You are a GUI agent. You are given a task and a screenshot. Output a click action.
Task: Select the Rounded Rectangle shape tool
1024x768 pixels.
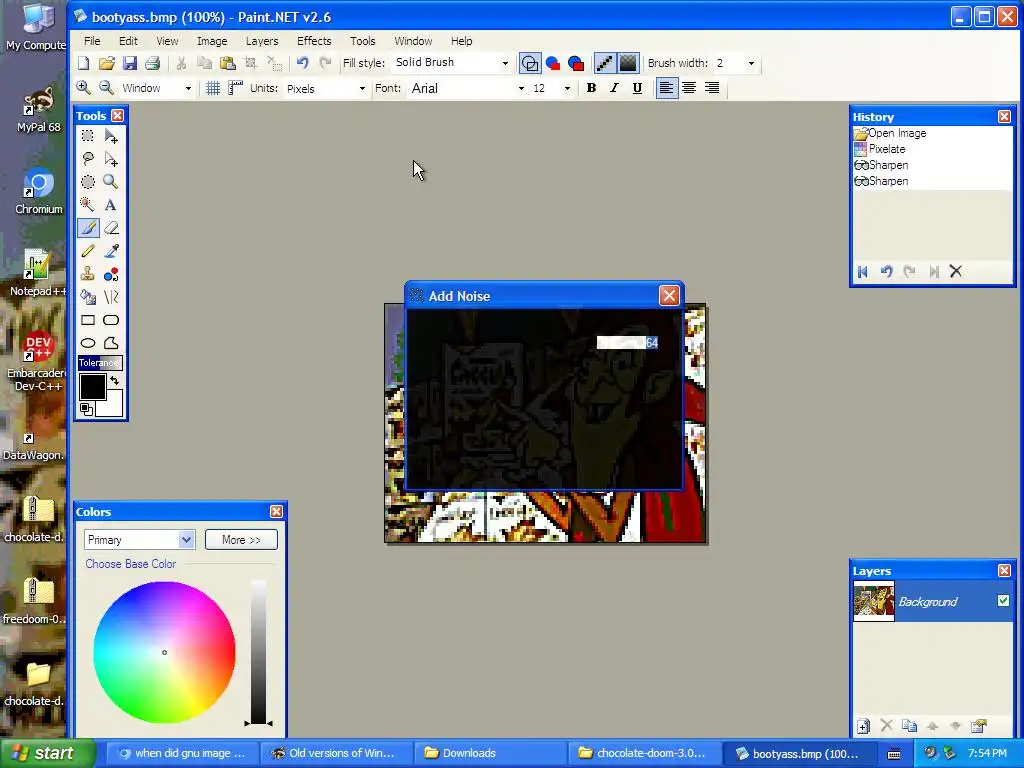pyautogui.click(x=111, y=320)
